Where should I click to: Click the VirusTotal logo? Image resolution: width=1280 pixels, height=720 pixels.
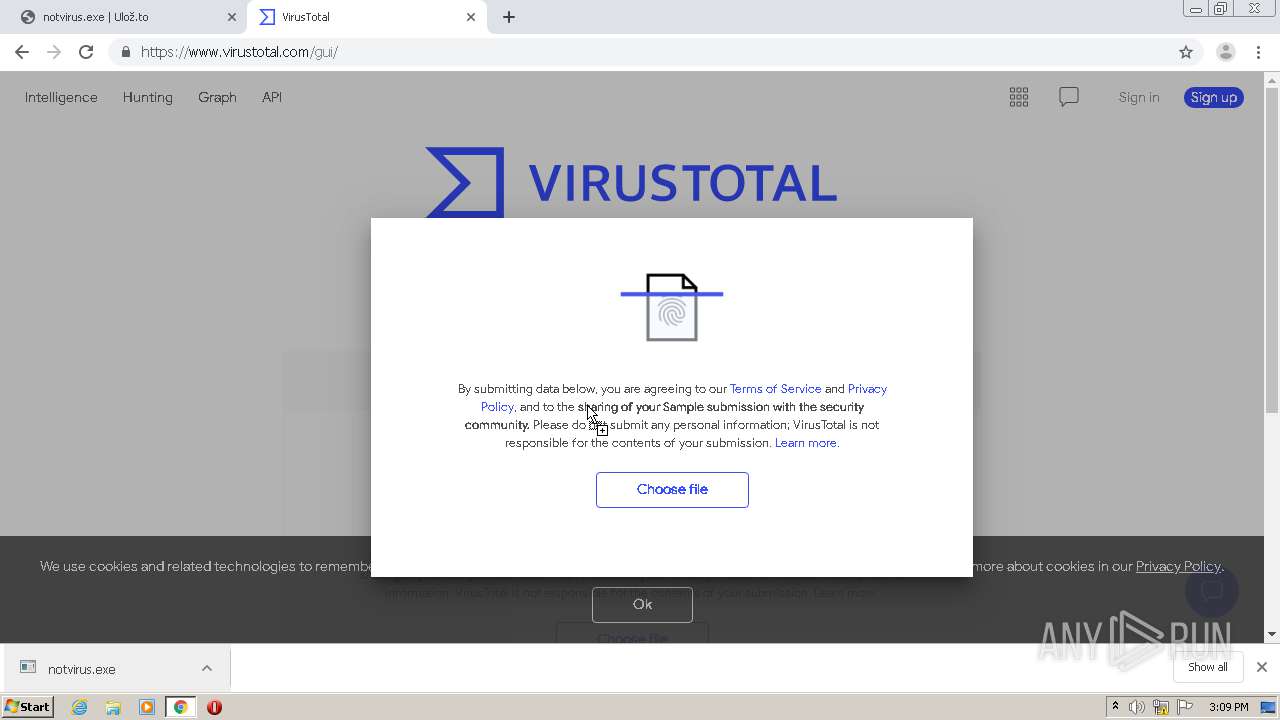point(631,182)
